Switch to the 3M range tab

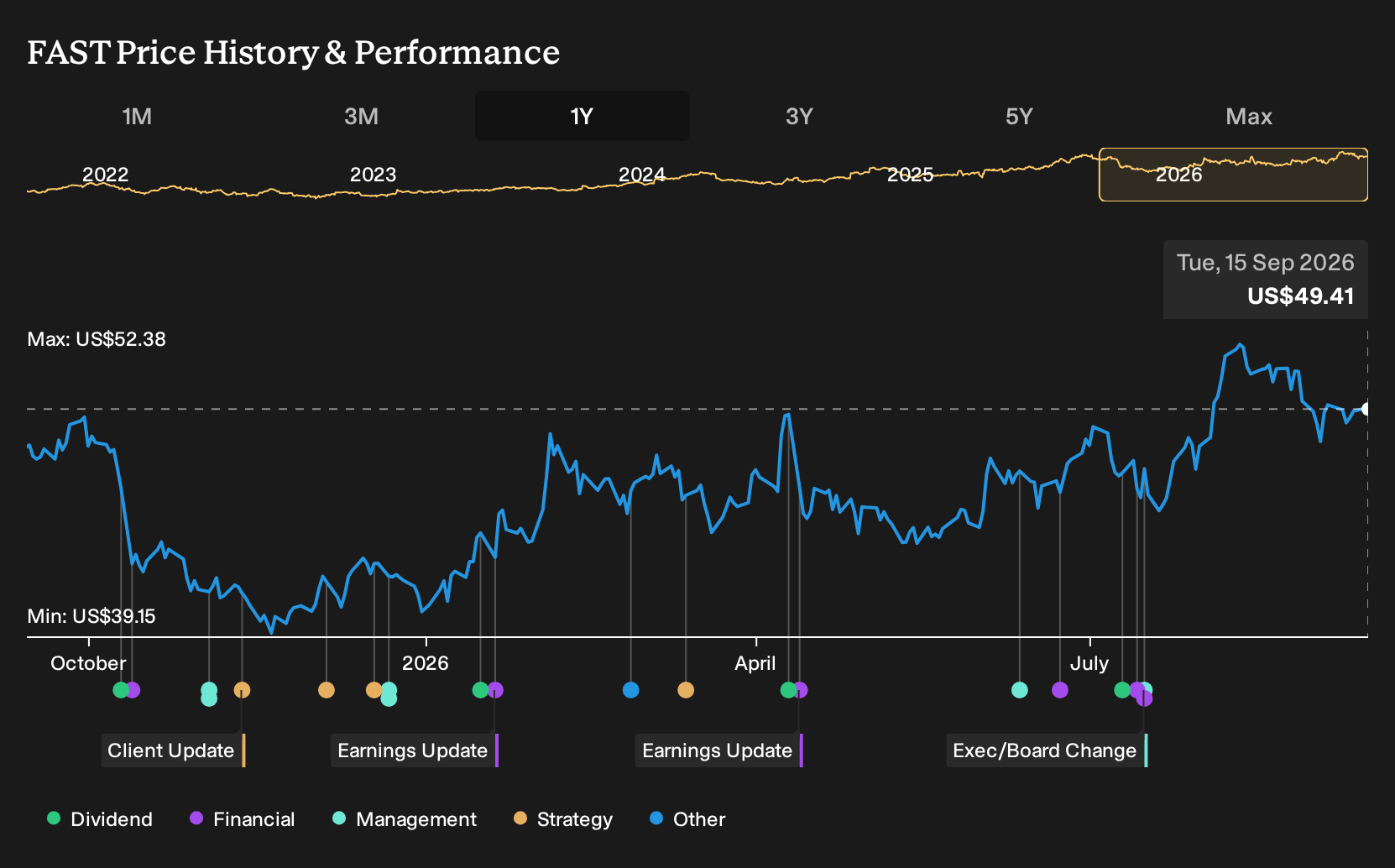[x=361, y=116]
